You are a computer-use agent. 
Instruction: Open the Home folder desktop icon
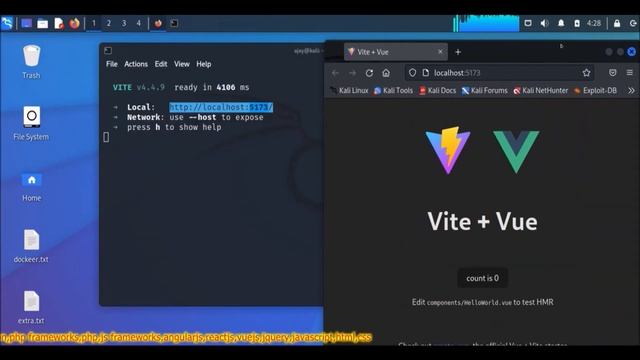[31, 187]
